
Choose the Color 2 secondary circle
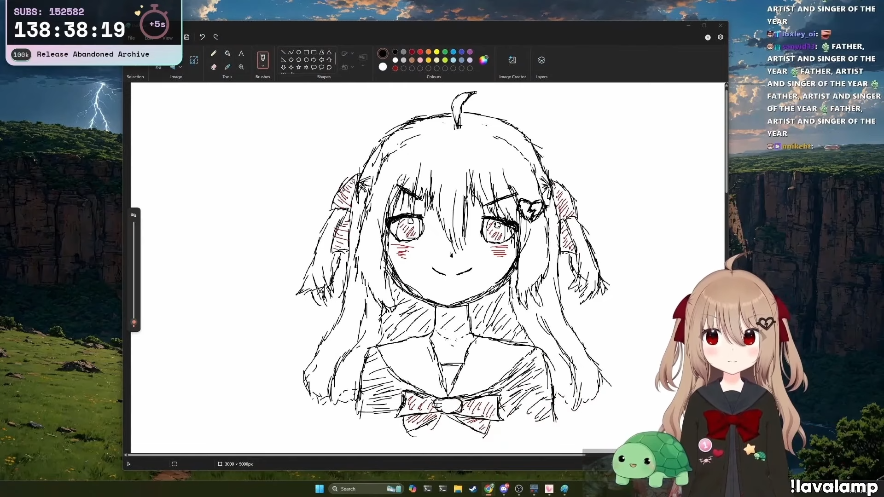[x=382, y=67]
